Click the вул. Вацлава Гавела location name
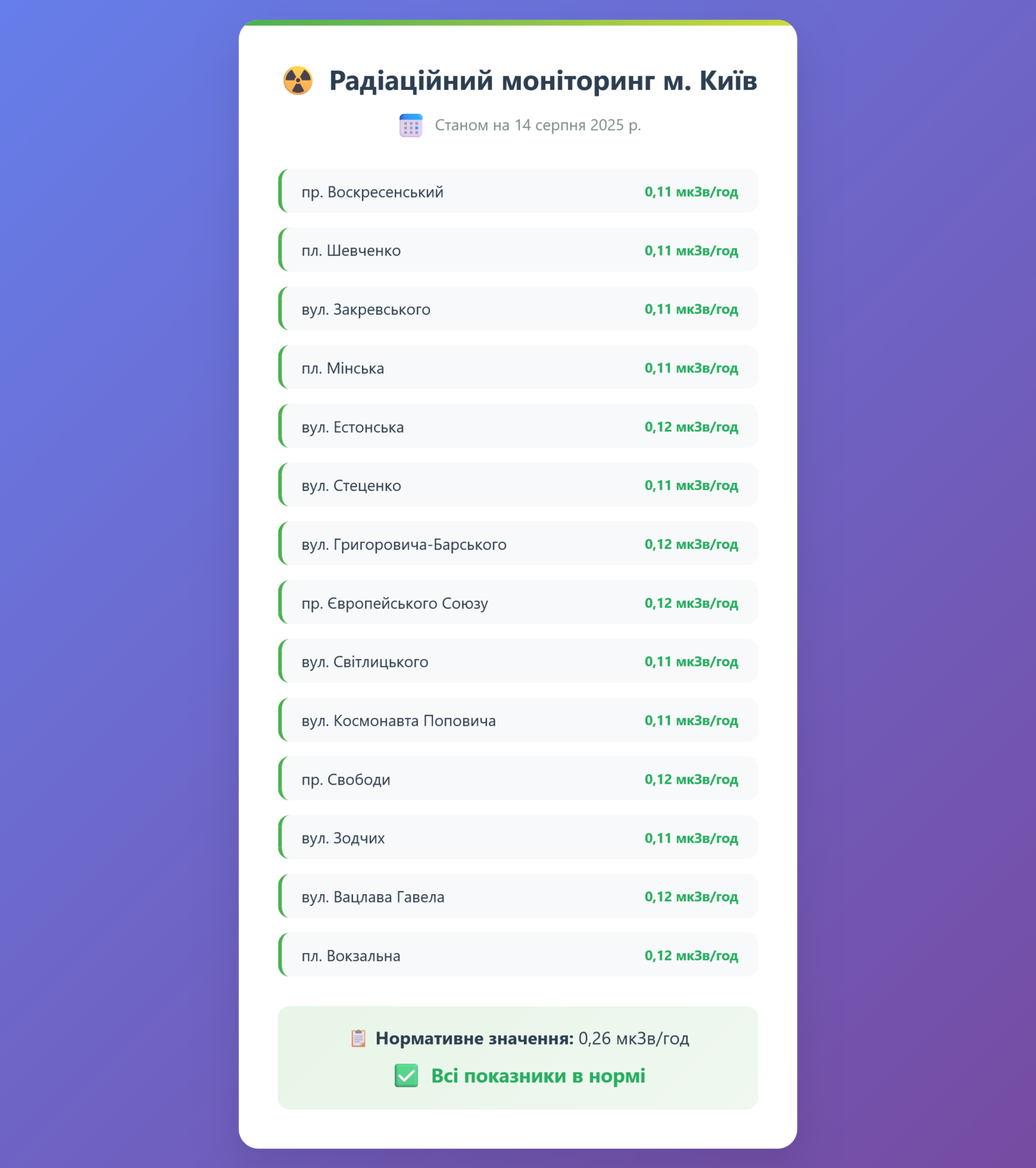 373,897
